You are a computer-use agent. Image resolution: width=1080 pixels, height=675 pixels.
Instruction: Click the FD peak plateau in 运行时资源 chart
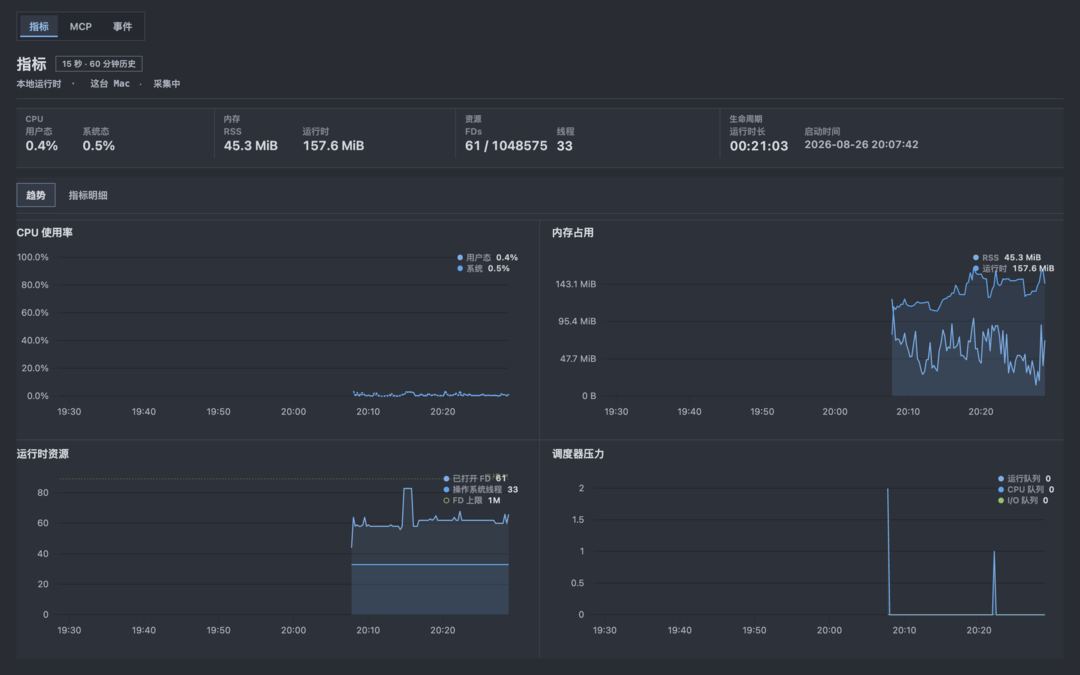408,488
